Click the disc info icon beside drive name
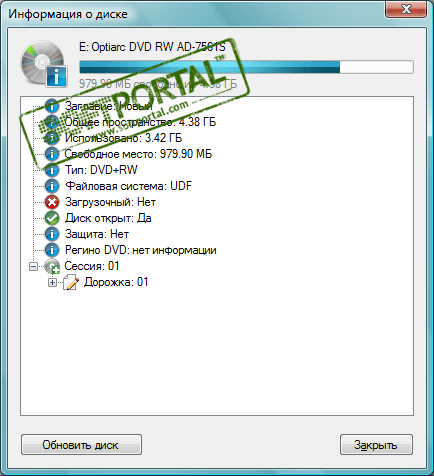 (x=44, y=64)
